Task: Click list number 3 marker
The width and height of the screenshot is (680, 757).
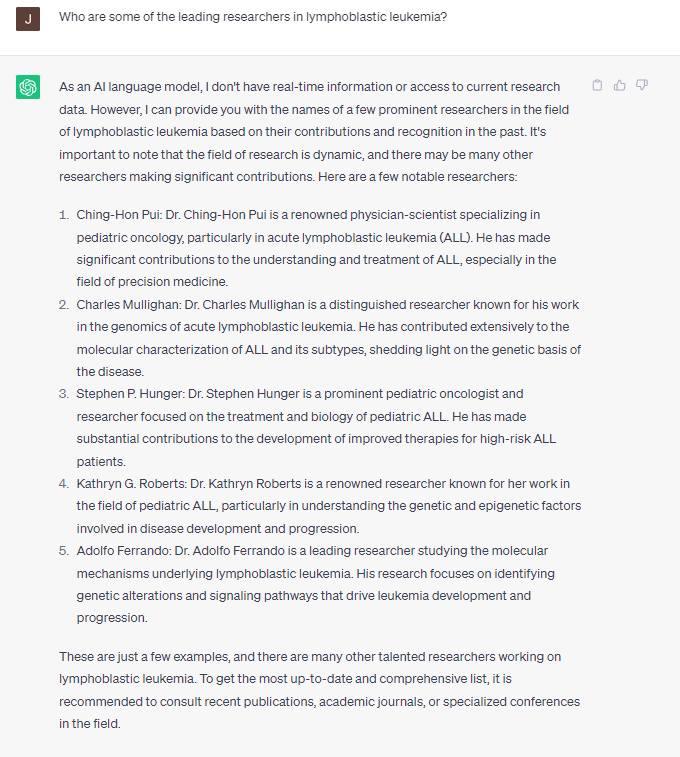Action: pyautogui.click(x=64, y=394)
